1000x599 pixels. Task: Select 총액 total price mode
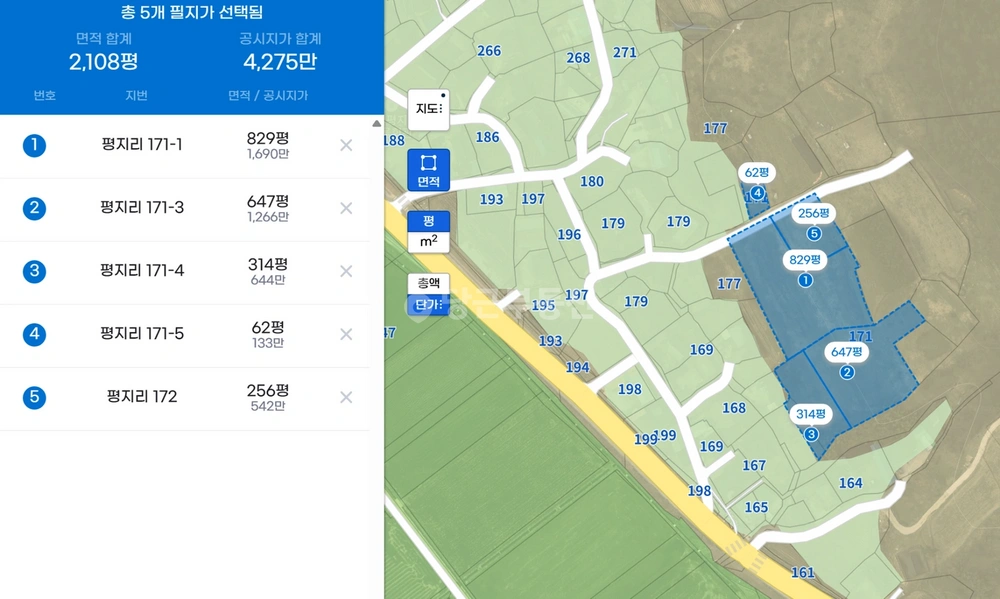429,283
